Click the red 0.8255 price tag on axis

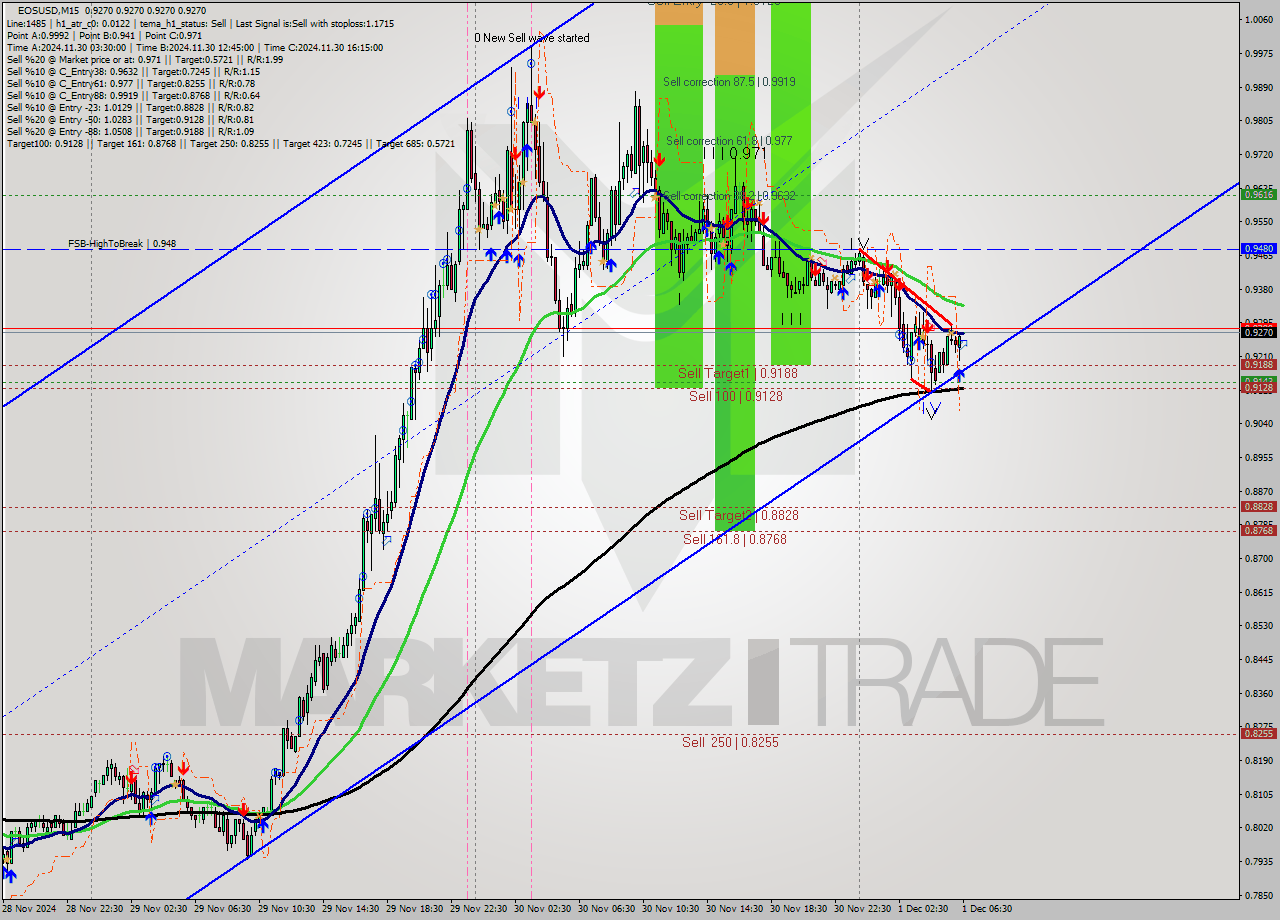click(1258, 734)
